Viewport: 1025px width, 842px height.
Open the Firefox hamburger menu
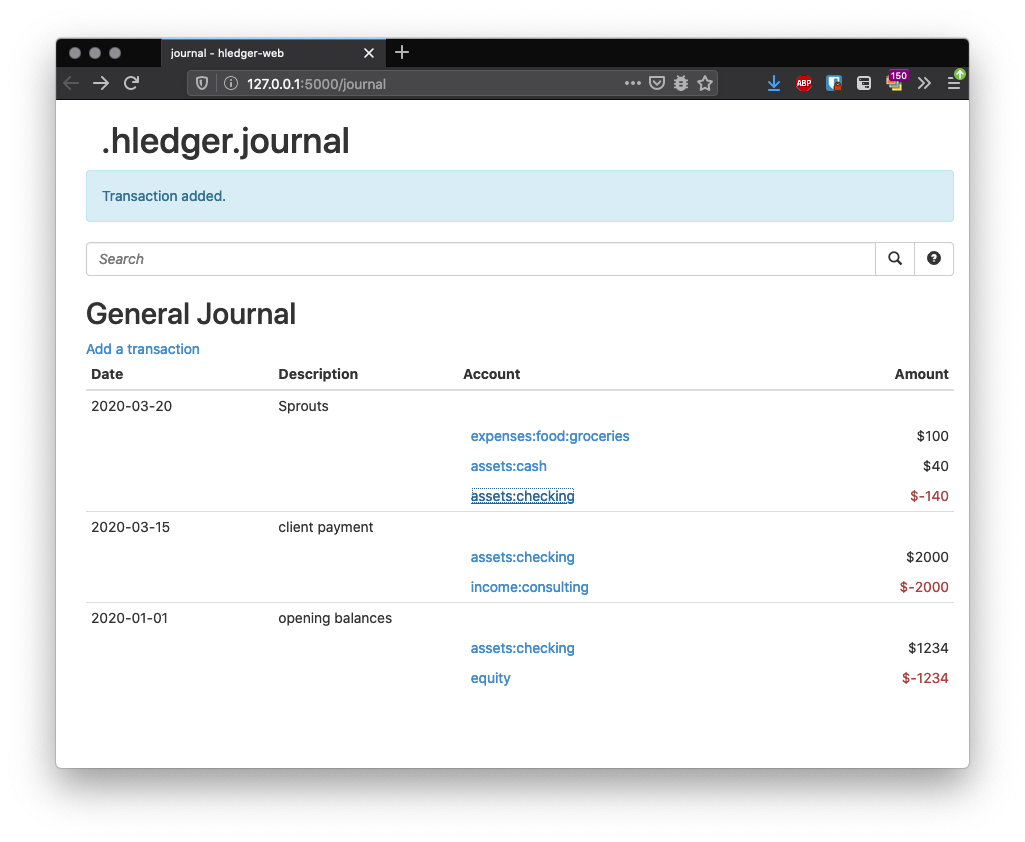click(x=954, y=83)
